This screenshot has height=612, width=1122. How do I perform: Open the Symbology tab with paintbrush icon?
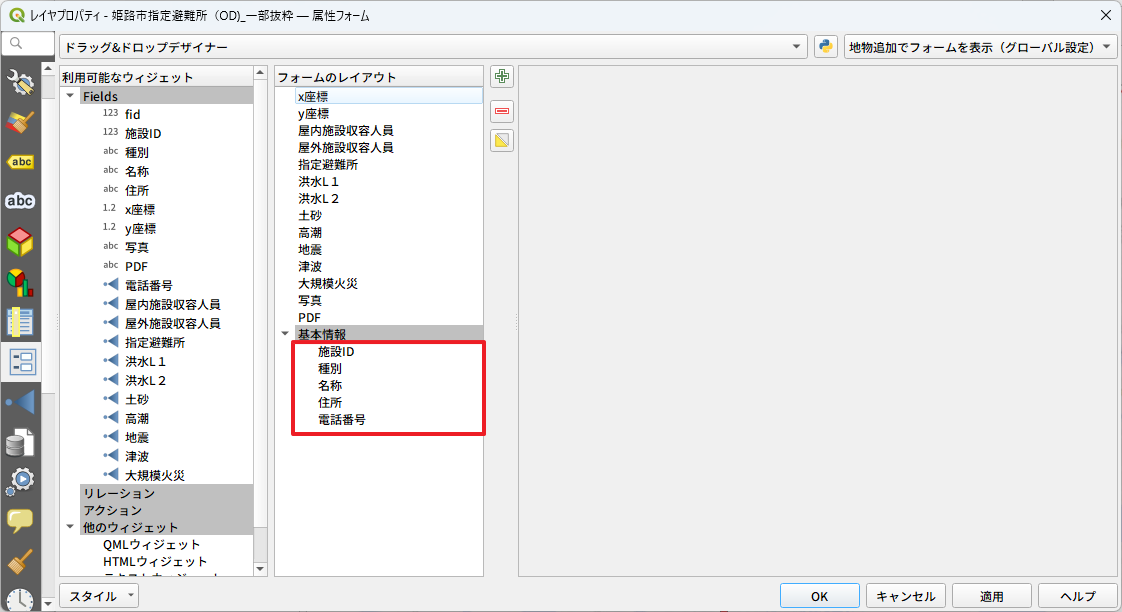pyautogui.click(x=20, y=122)
